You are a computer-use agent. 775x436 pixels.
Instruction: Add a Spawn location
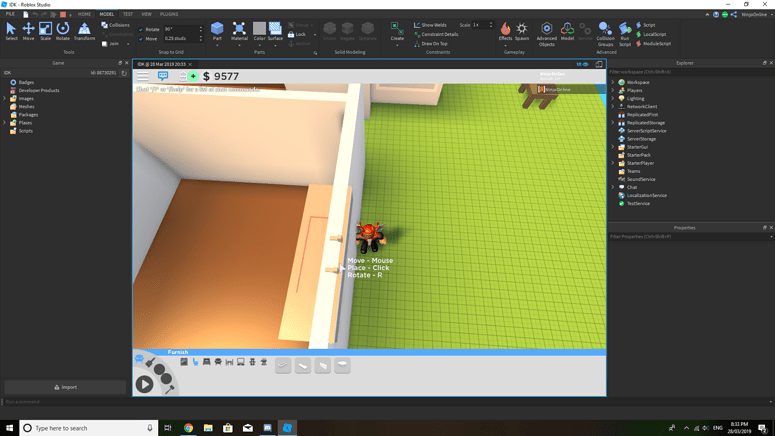click(522, 31)
